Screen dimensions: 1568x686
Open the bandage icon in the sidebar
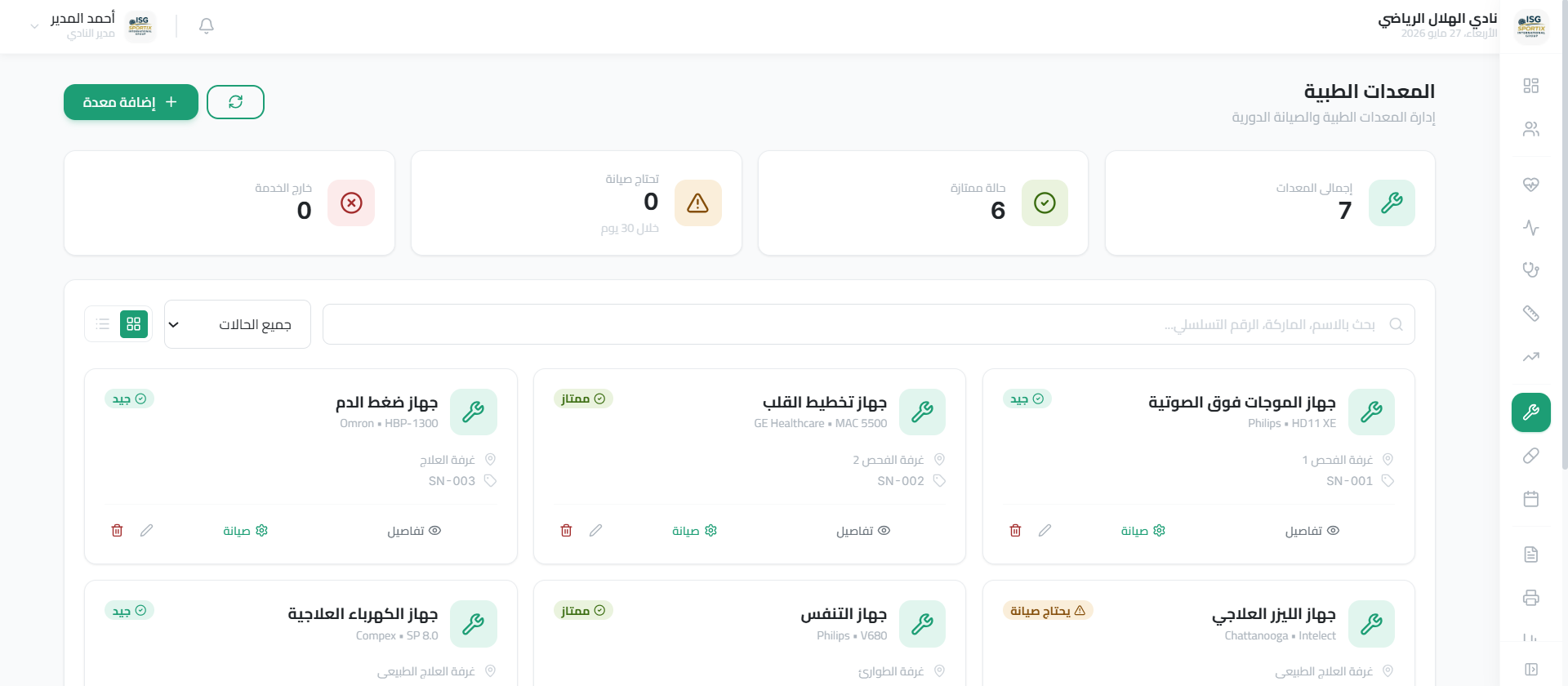pos(1531,313)
